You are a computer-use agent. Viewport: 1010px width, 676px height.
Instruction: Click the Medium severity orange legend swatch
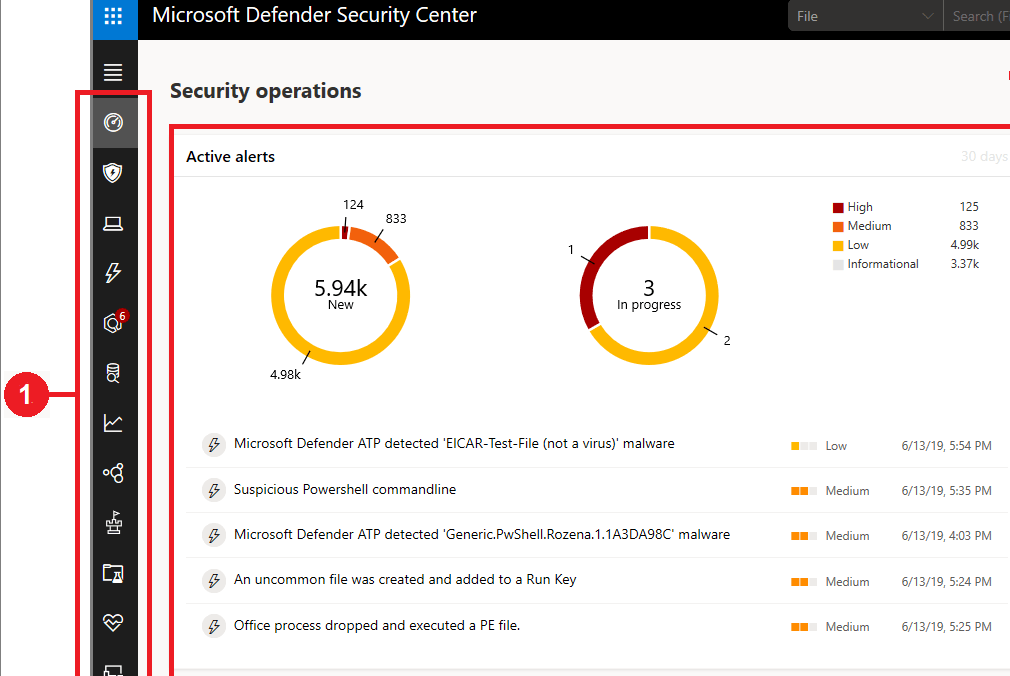pos(838,226)
